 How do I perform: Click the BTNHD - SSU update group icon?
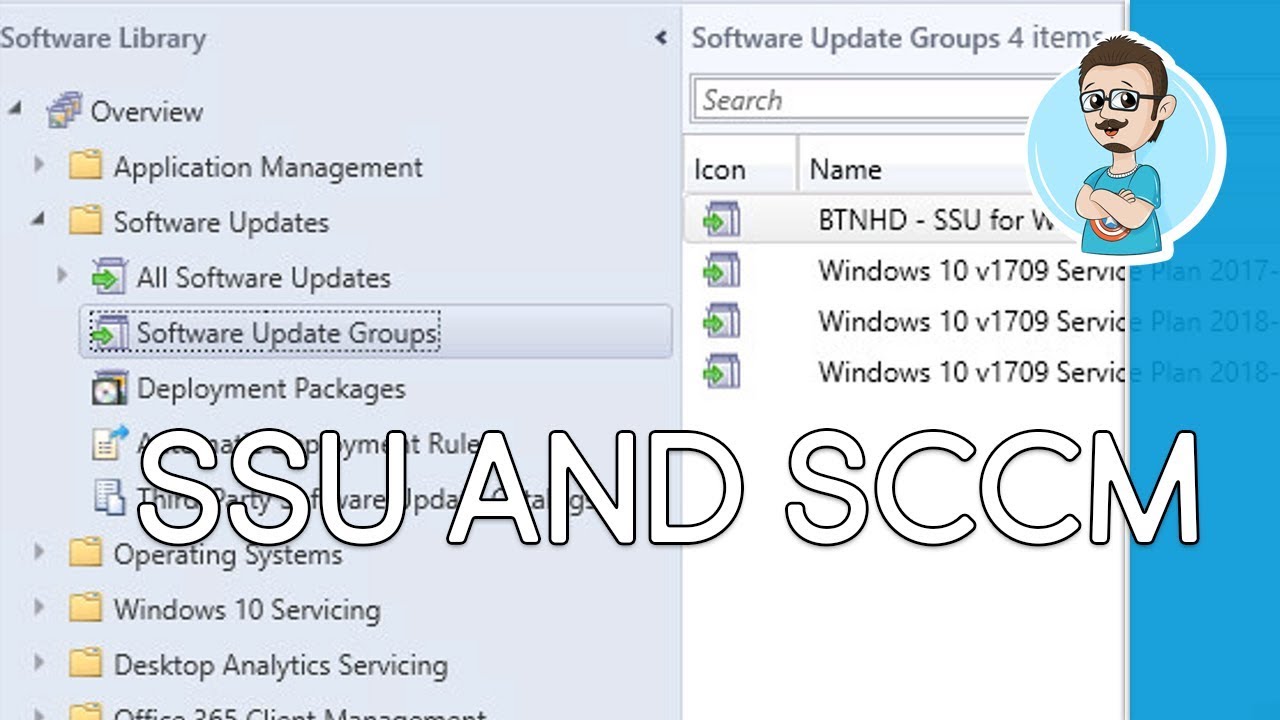click(721, 219)
